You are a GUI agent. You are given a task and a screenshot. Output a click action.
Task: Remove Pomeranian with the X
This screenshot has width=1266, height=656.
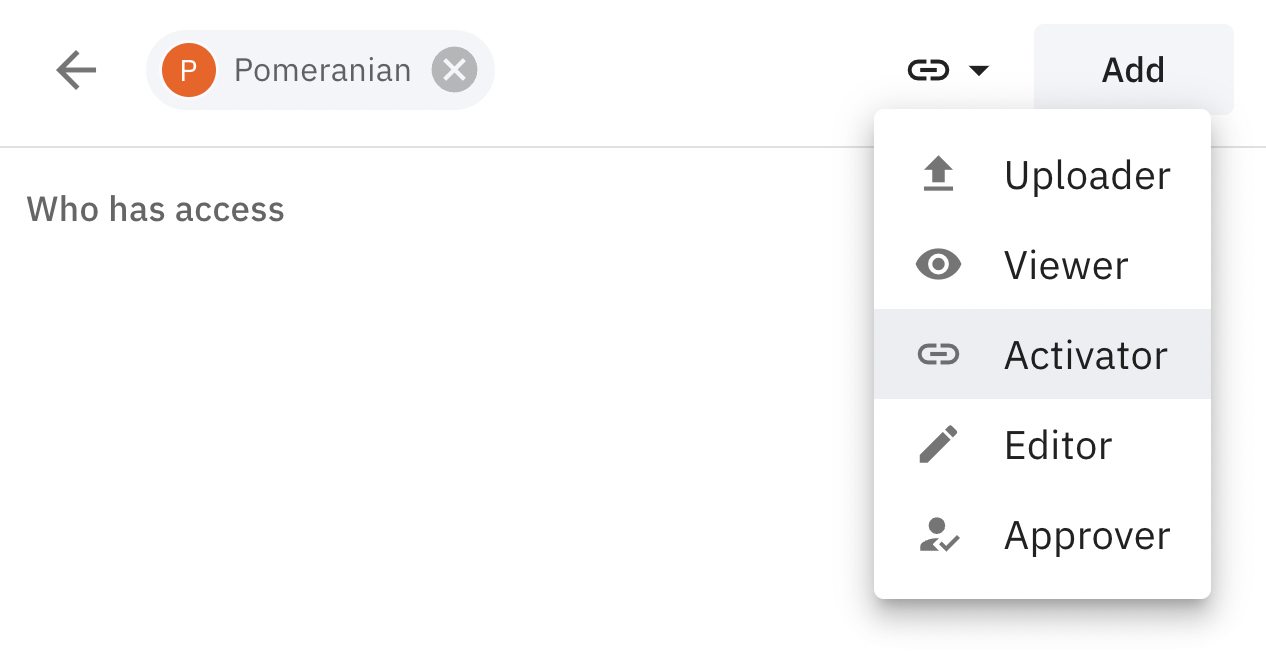tap(455, 70)
